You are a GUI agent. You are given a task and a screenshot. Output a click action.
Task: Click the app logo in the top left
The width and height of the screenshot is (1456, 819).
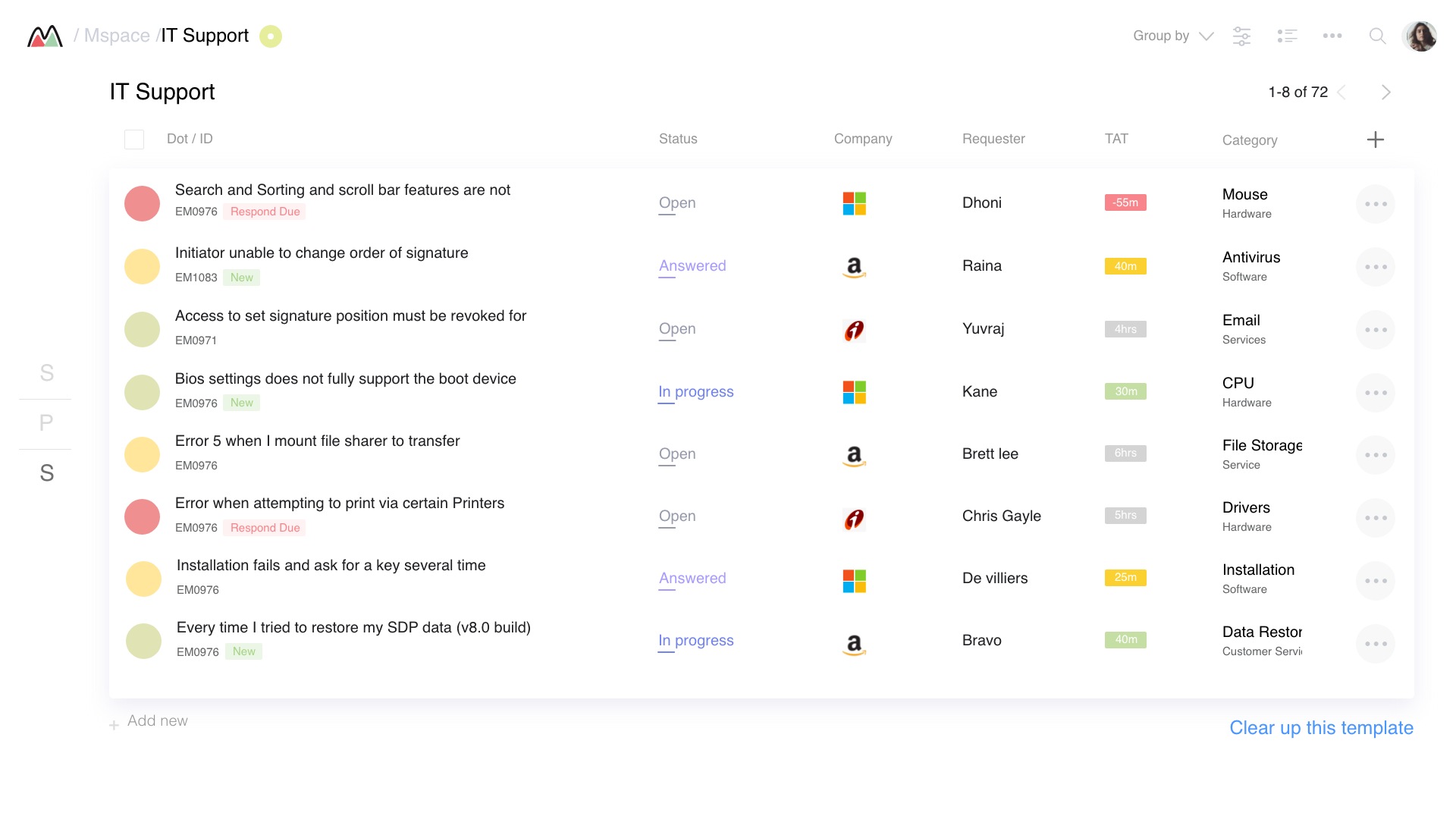click(45, 36)
